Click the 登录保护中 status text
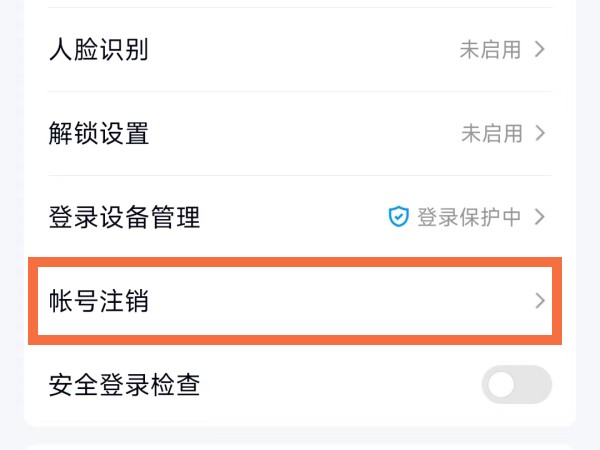600x450 pixels. (x=468, y=217)
